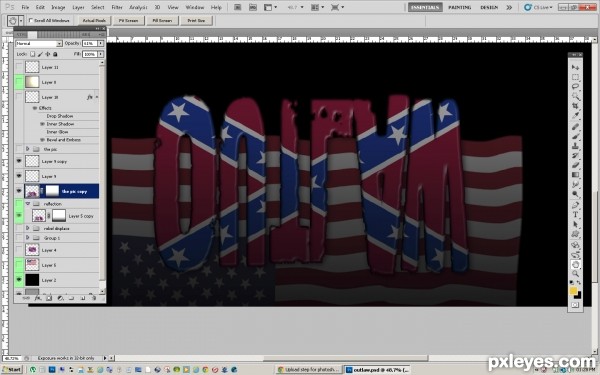
Task: Click the add layer style fx button
Action: pyautogui.click(x=38, y=298)
